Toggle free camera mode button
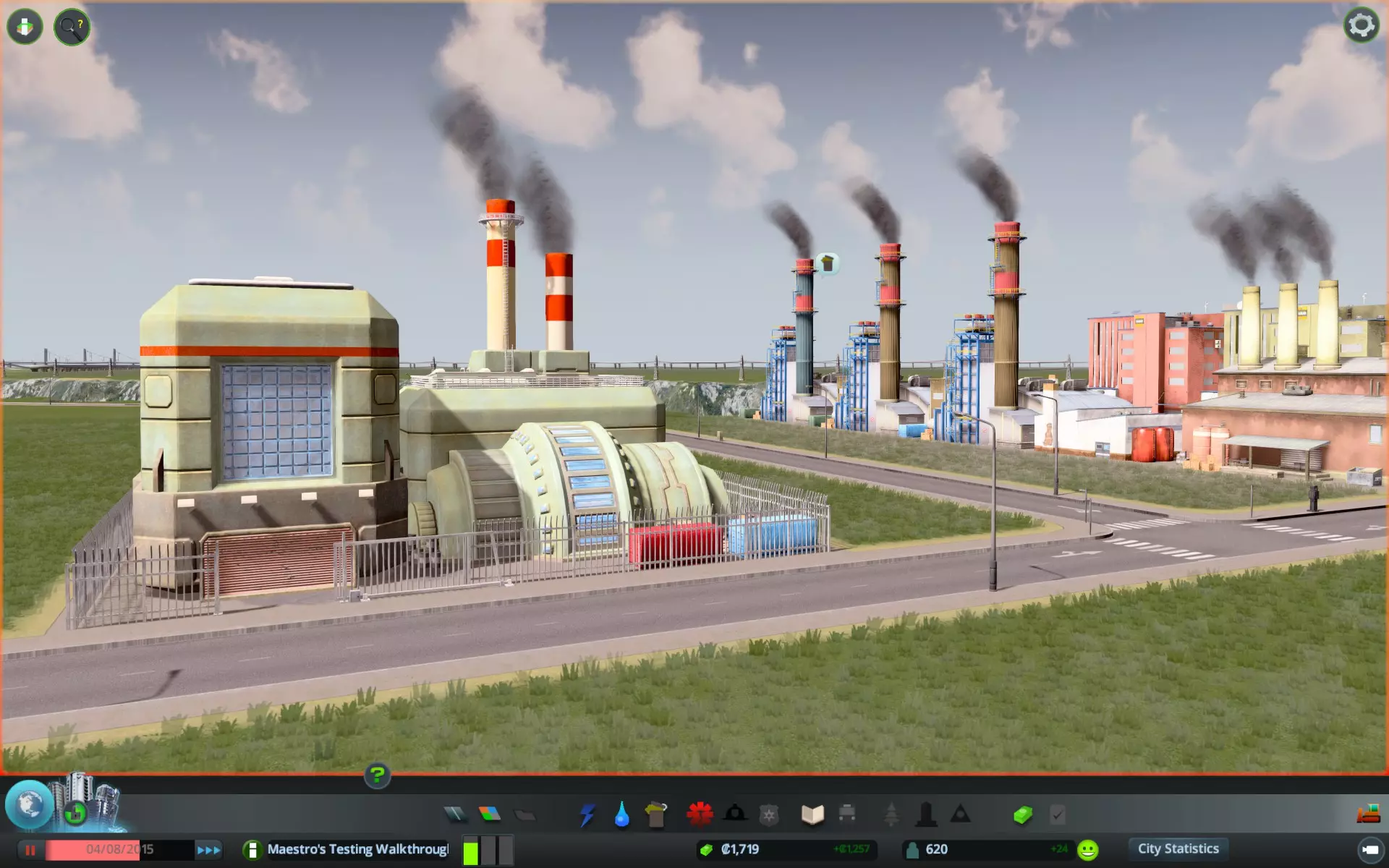The width and height of the screenshot is (1389, 868). pos(1369,849)
